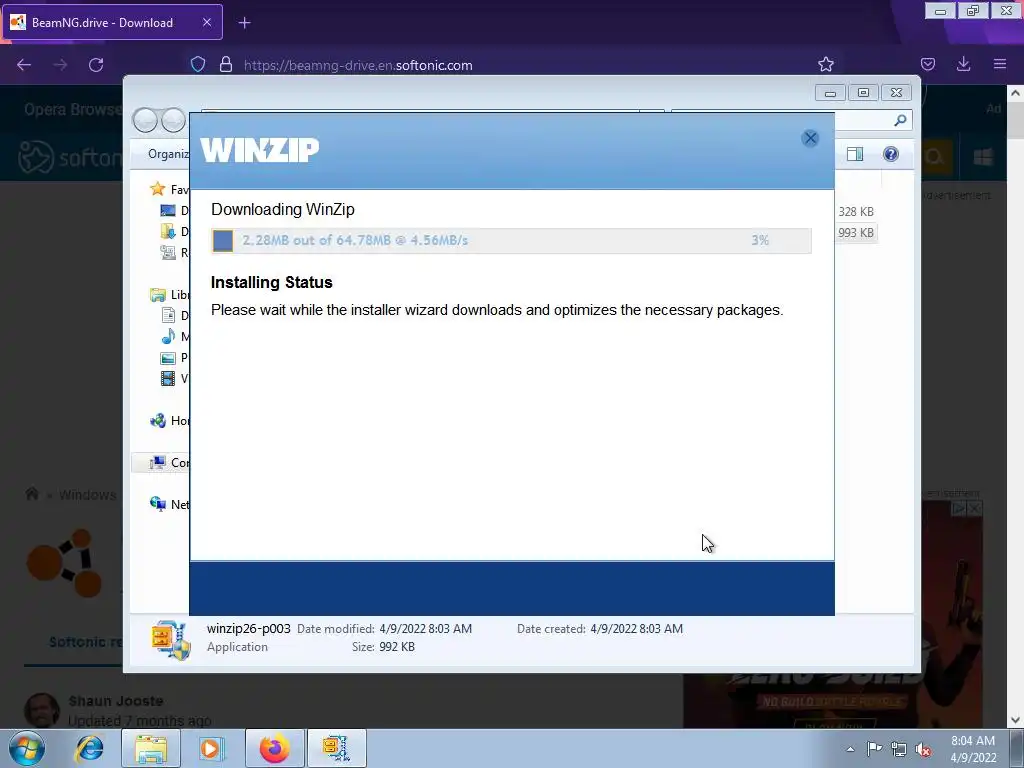
Task: Click the Firefox page scrollbar up arrow
Action: point(1015,93)
